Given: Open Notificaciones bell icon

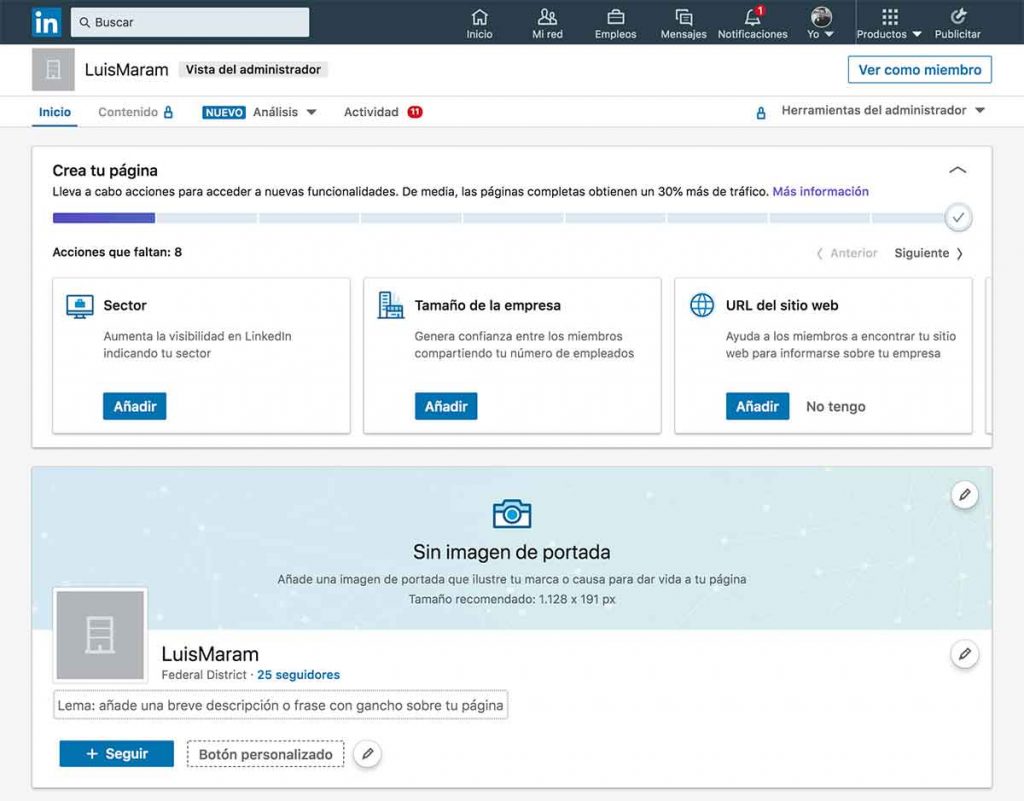Looking at the screenshot, I should coord(752,18).
